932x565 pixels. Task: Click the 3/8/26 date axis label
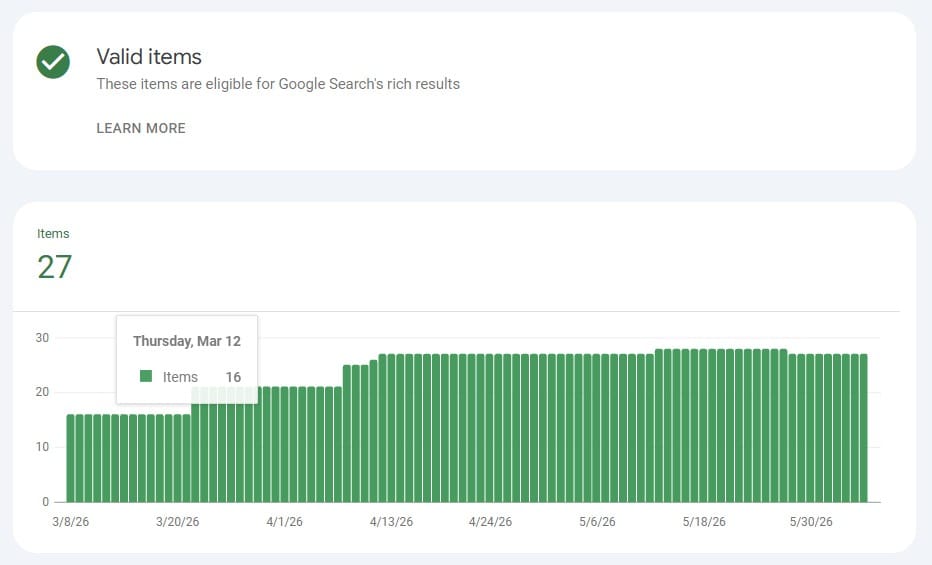pos(71,522)
